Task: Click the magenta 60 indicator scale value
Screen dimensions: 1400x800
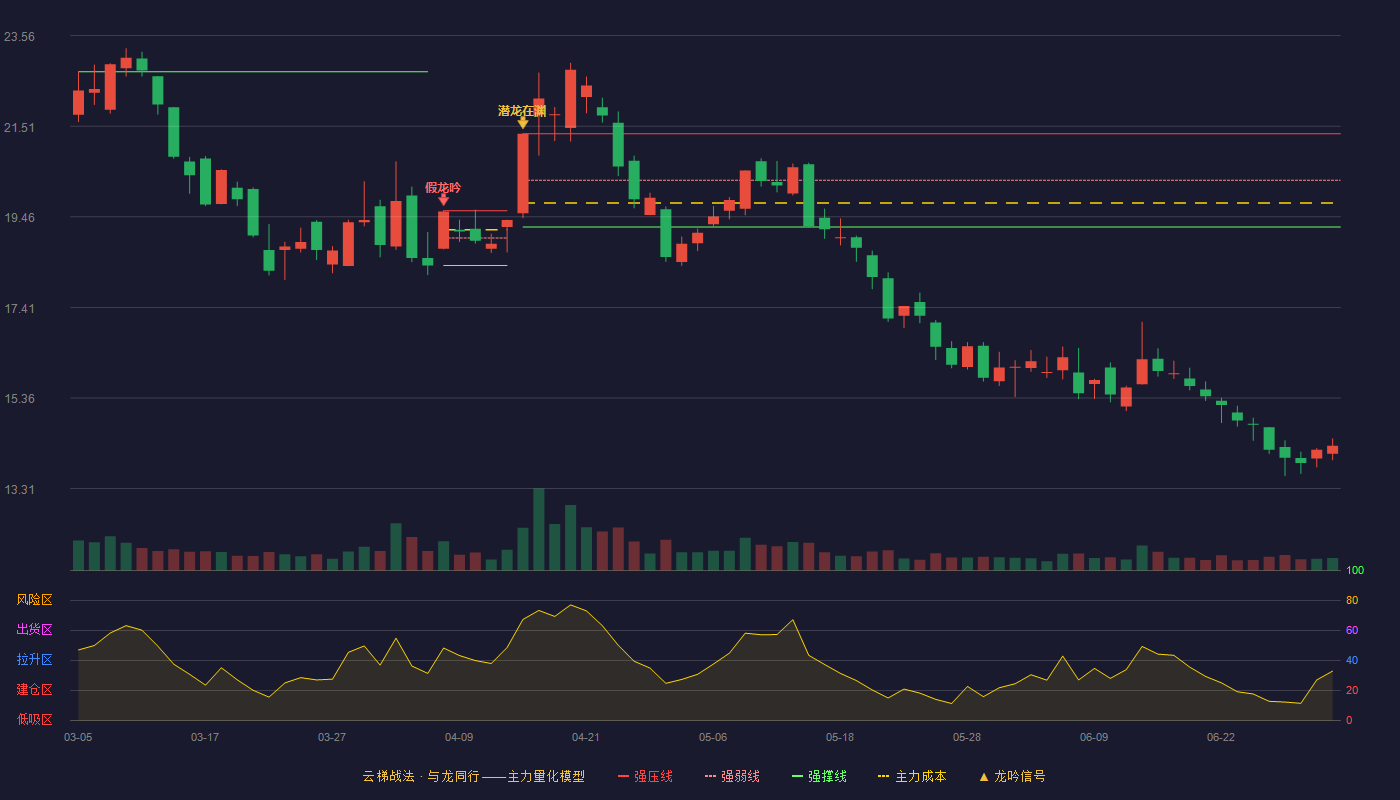Action: [1352, 631]
